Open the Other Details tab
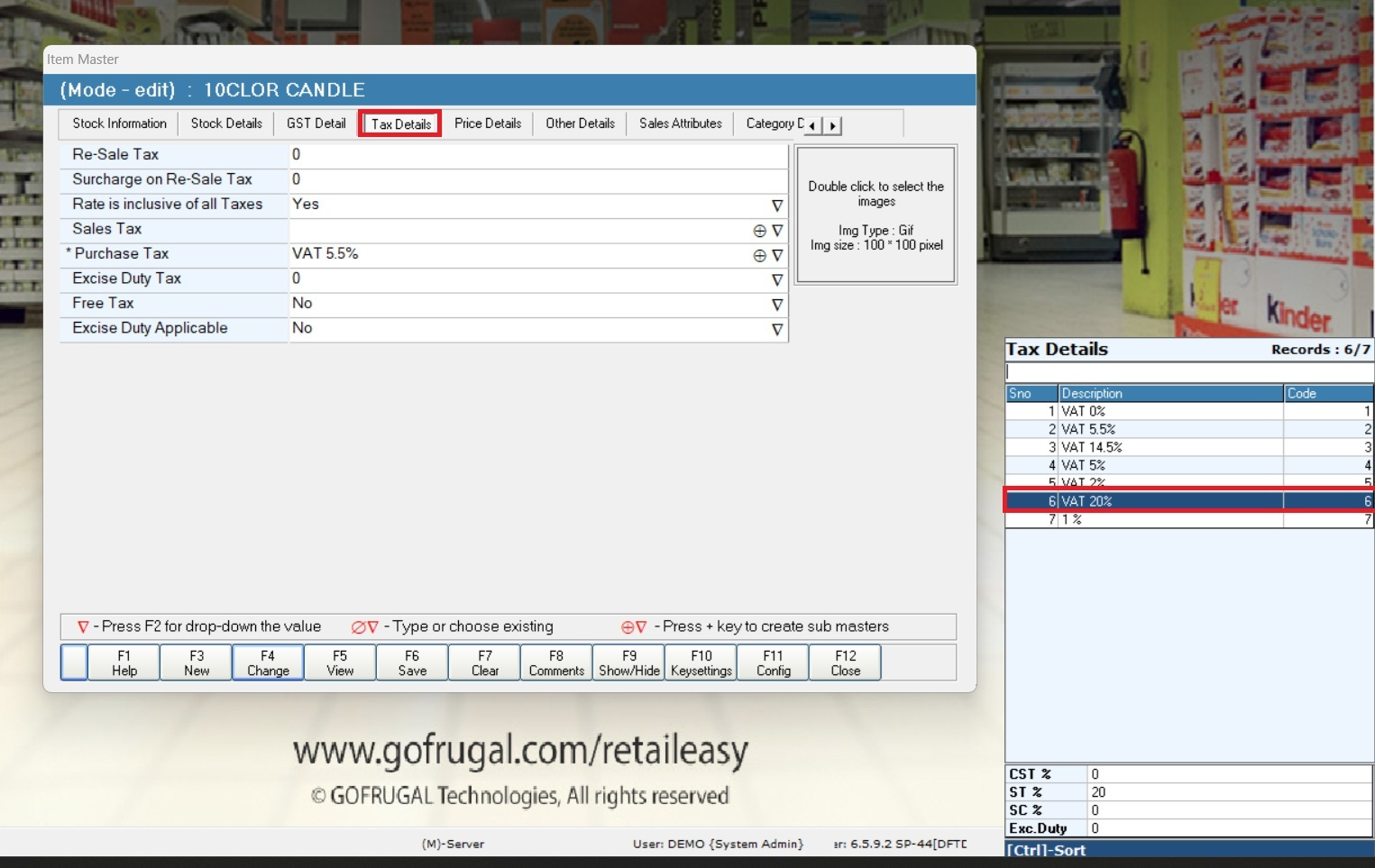Image resolution: width=1375 pixels, height=868 pixels. (x=580, y=123)
